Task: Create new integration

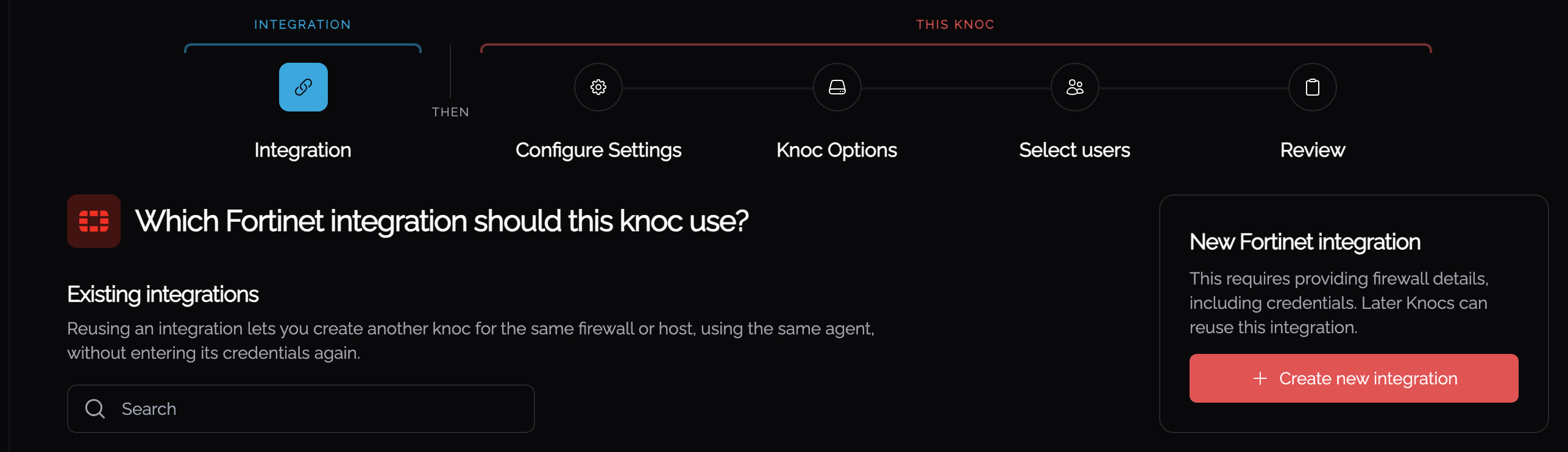Action: click(1353, 378)
